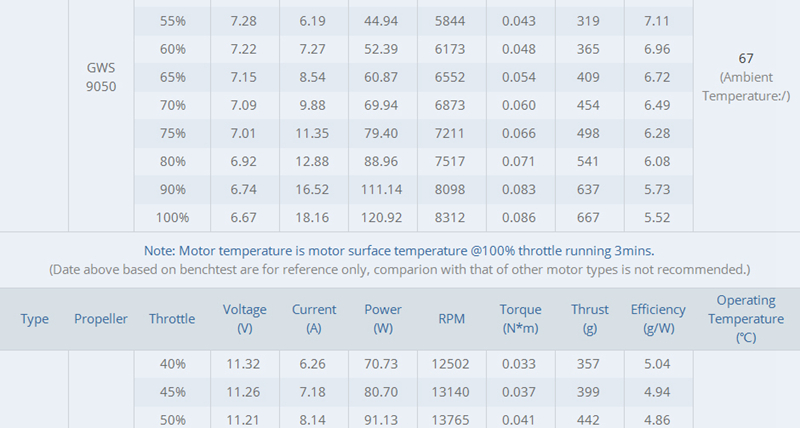Click the Operating Temperature column header

coord(745,319)
